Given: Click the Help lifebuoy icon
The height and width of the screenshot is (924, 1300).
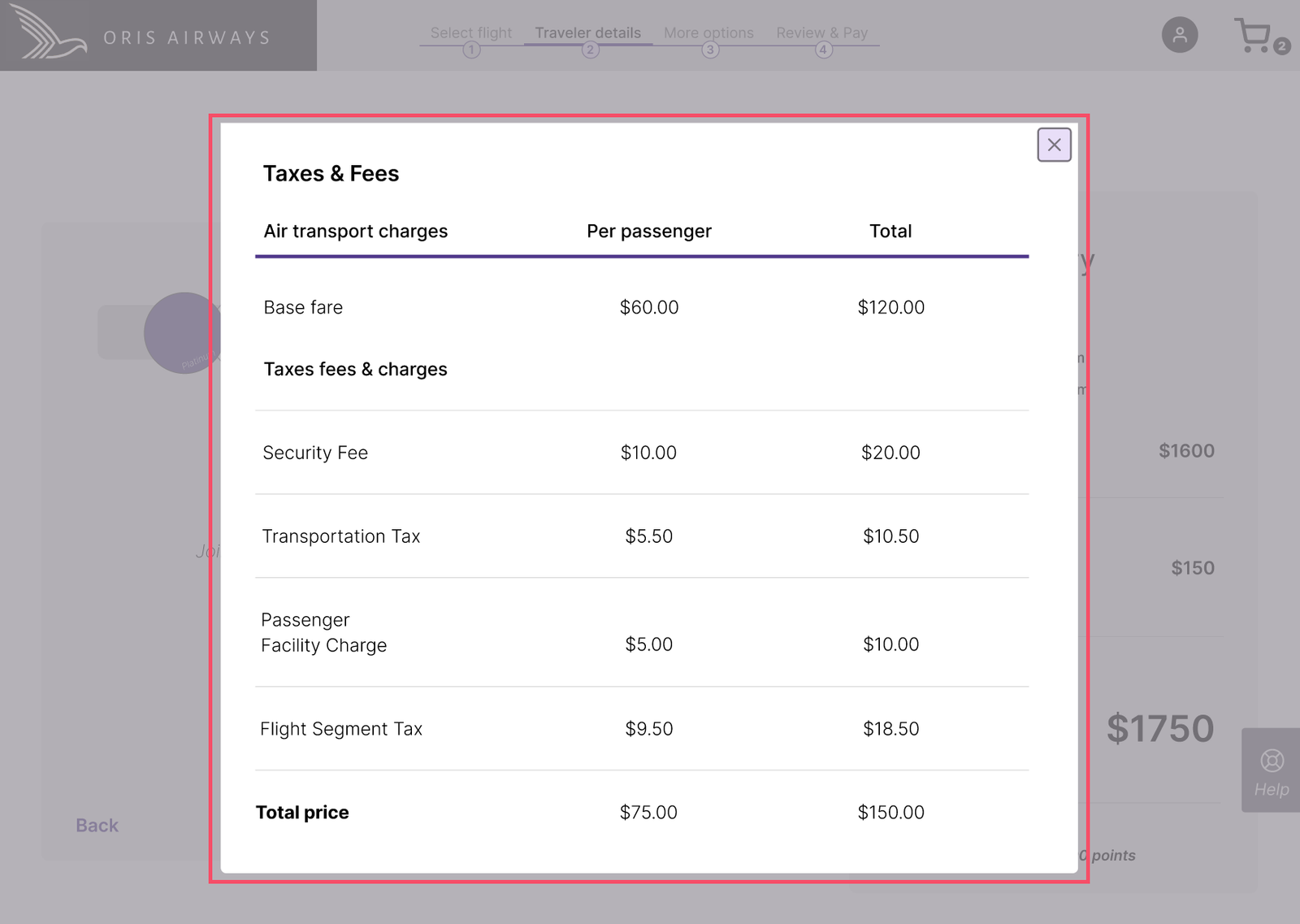Looking at the screenshot, I should [x=1272, y=761].
